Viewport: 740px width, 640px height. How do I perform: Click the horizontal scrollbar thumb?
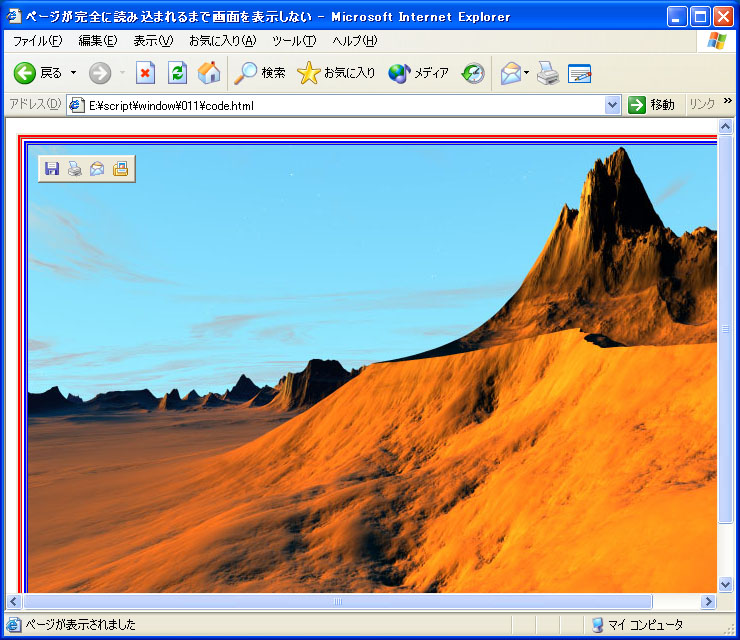click(x=338, y=601)
